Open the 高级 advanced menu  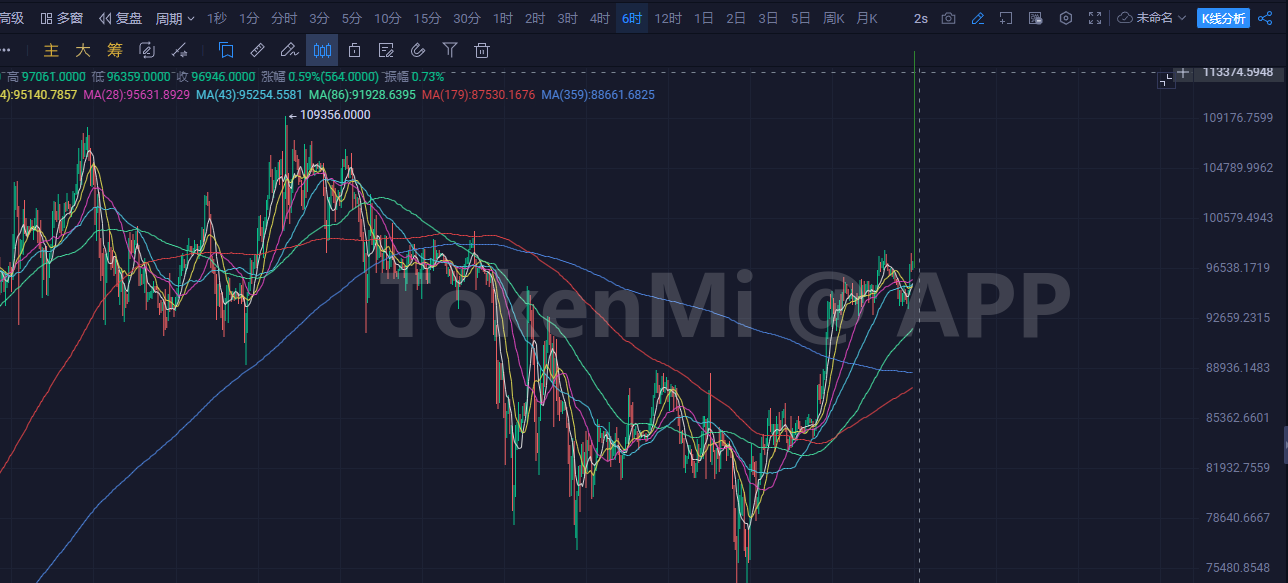click(12, 18)
